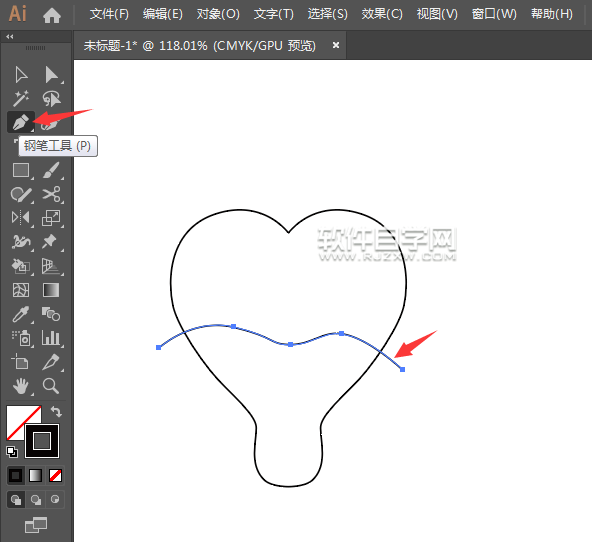Open the 文件(F) menu
This screenshot has width=592, height=542.
109,14
